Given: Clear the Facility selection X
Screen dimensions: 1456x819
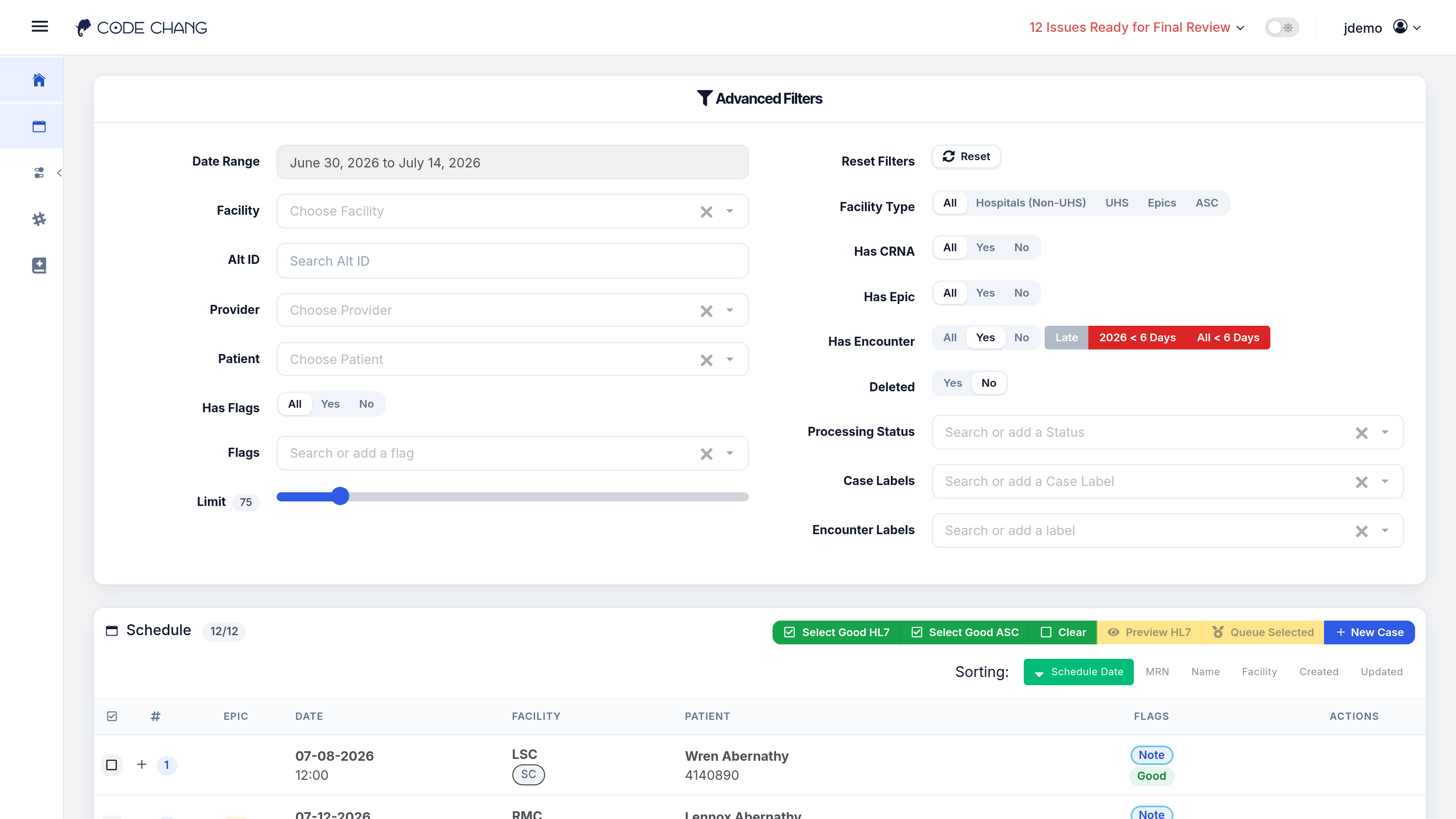Looking at the screenshot, I should click(x=707, y=212).
